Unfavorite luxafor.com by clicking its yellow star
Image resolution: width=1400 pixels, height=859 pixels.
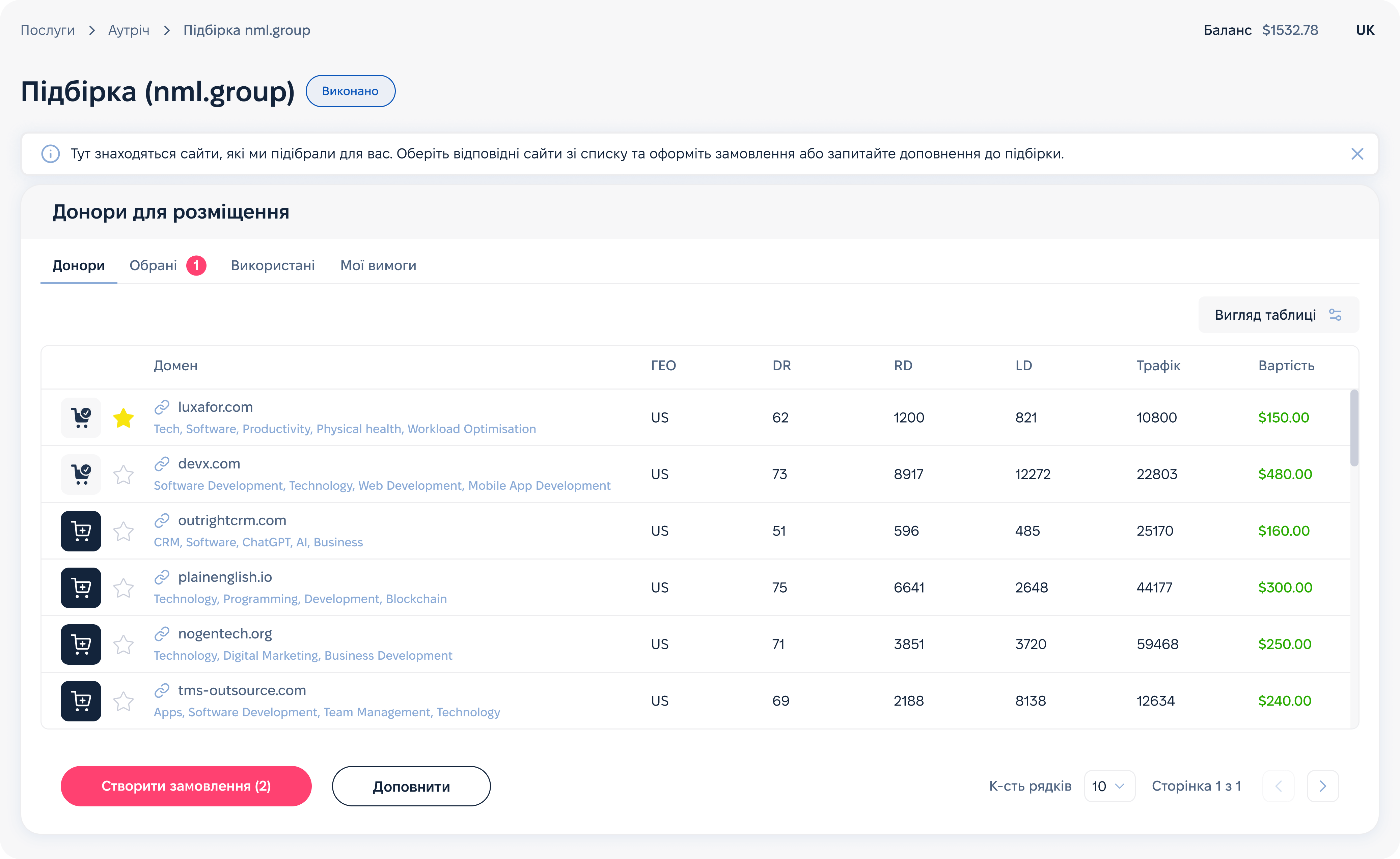(x=124, y=418)
